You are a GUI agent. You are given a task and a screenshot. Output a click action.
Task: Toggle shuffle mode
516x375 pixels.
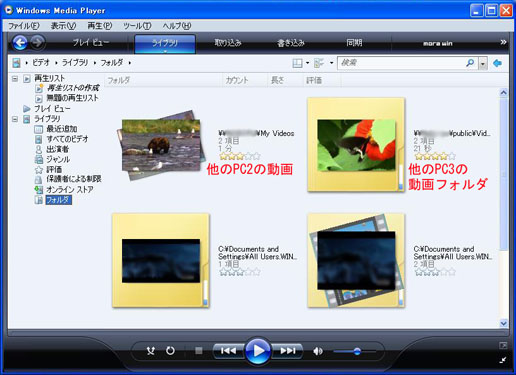[151, 351]
